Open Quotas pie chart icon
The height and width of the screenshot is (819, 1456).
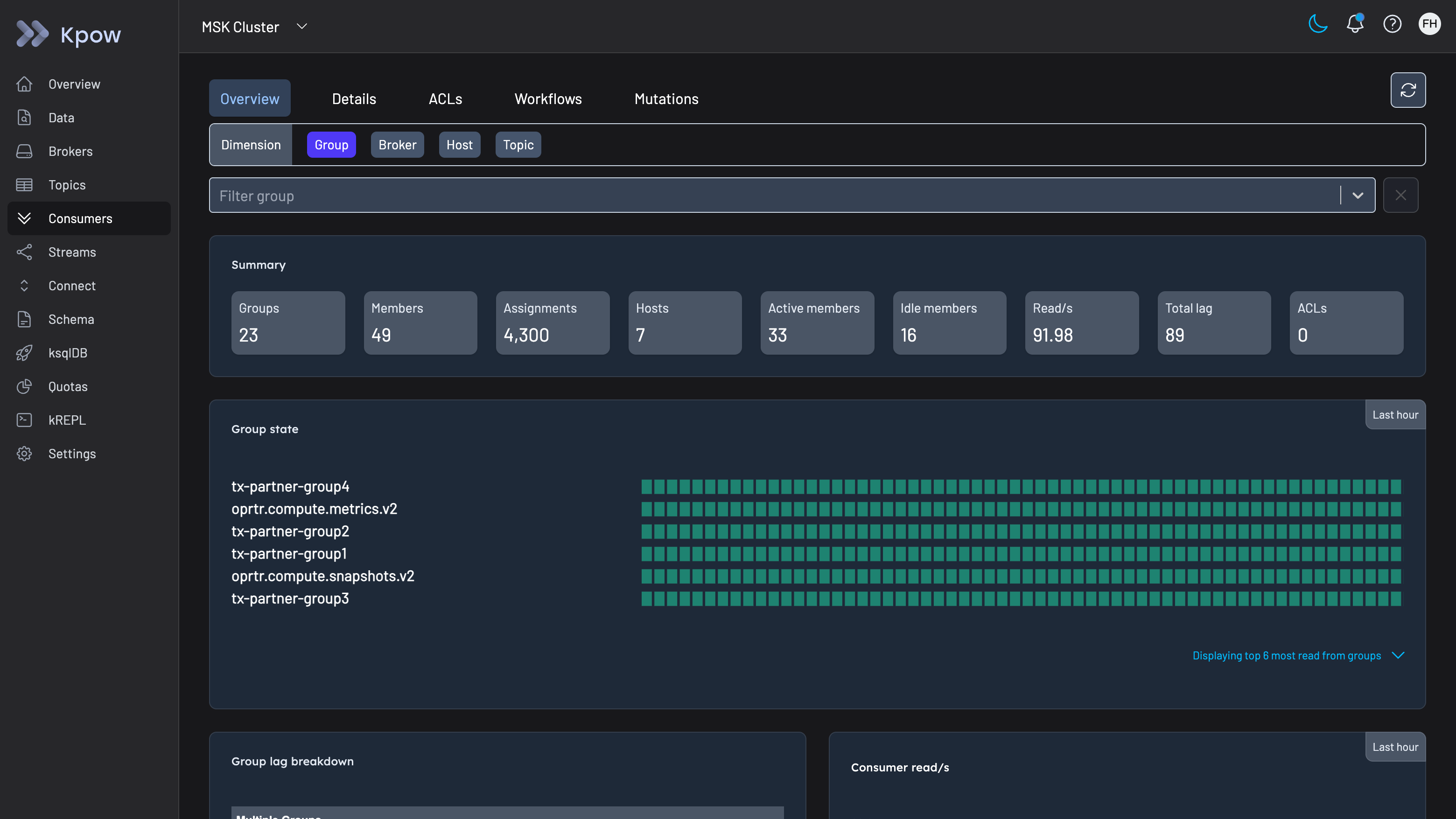(x=24, y=386)
